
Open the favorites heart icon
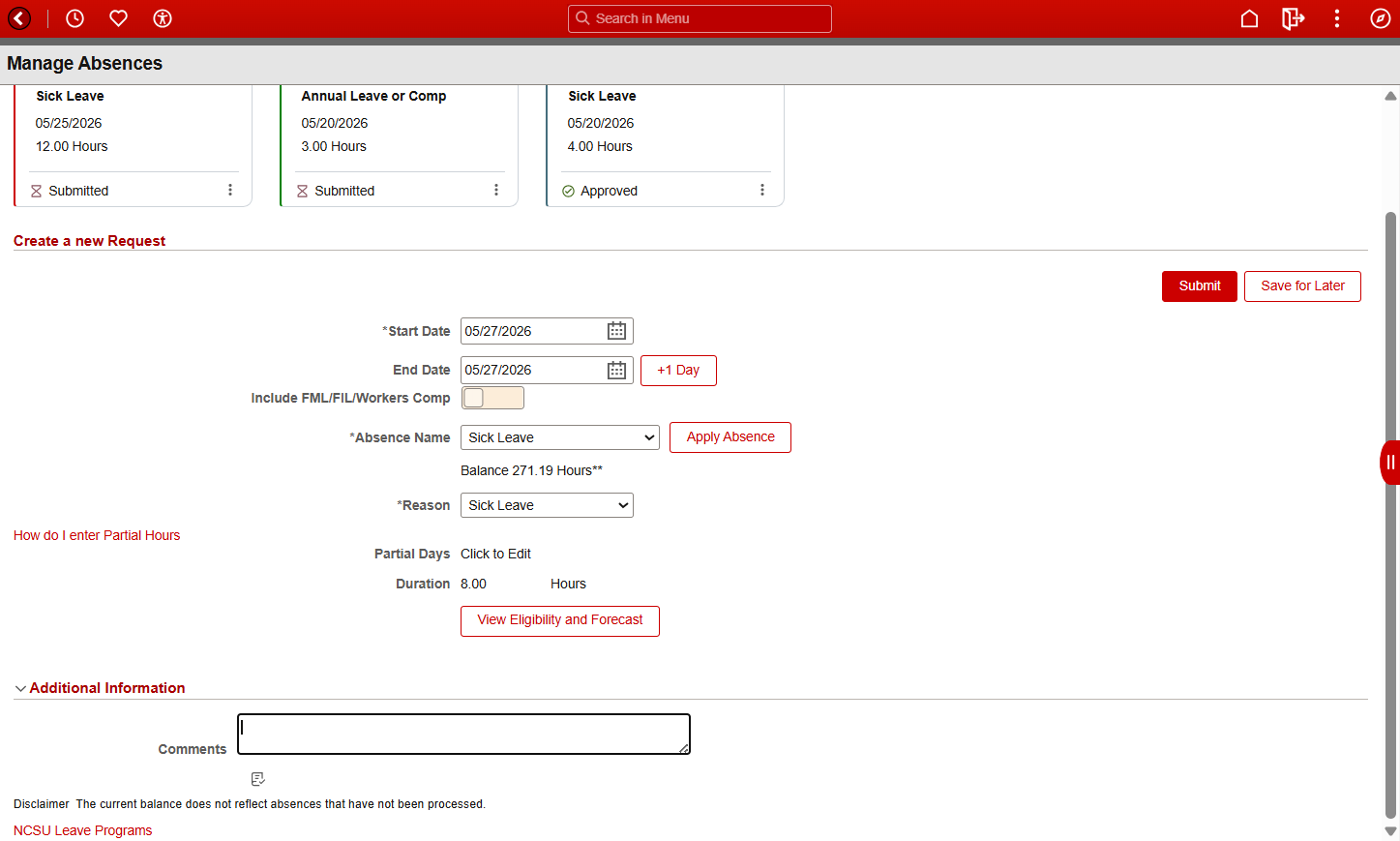click(118, 18)
